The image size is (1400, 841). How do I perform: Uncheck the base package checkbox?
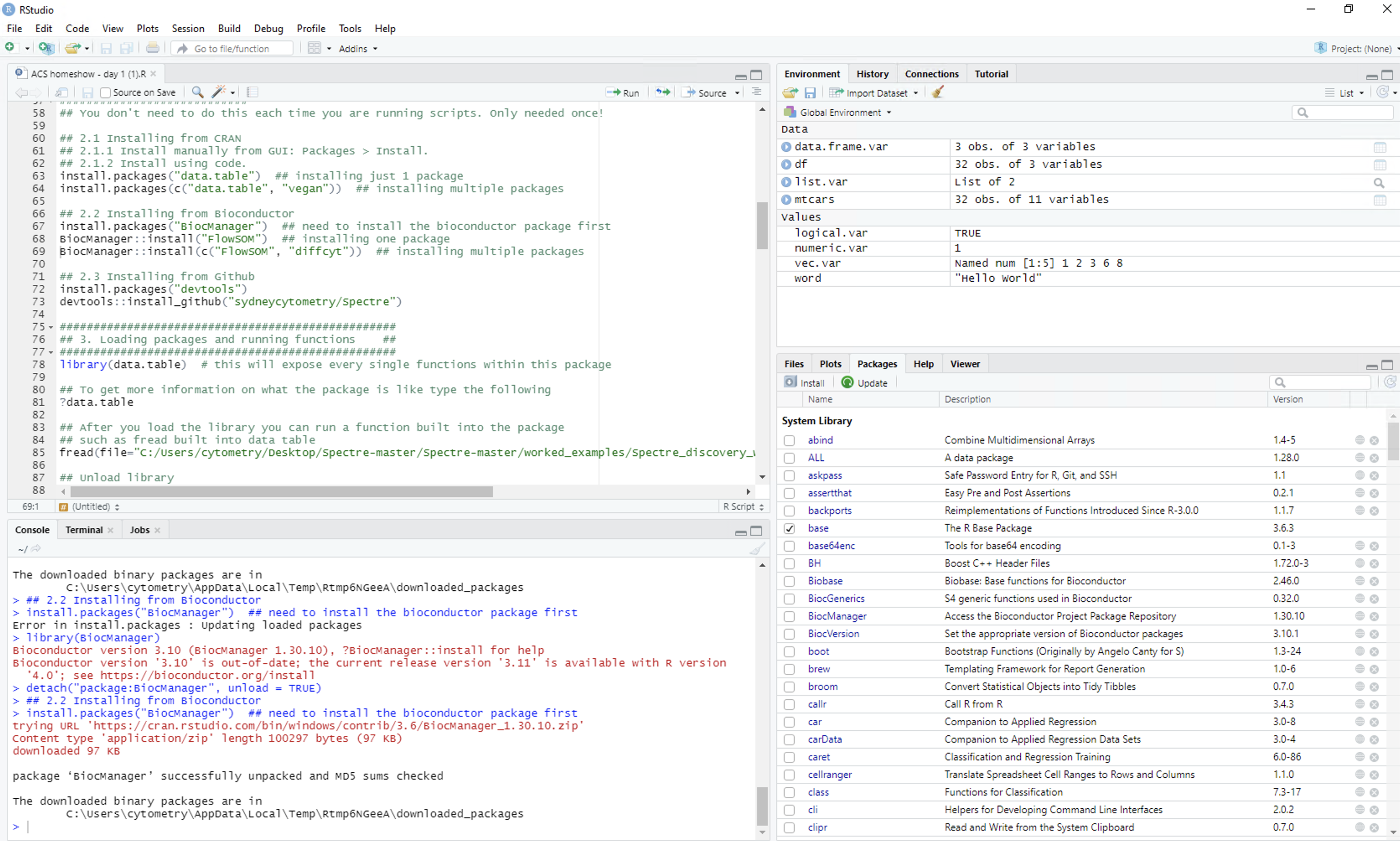(789, 528)
